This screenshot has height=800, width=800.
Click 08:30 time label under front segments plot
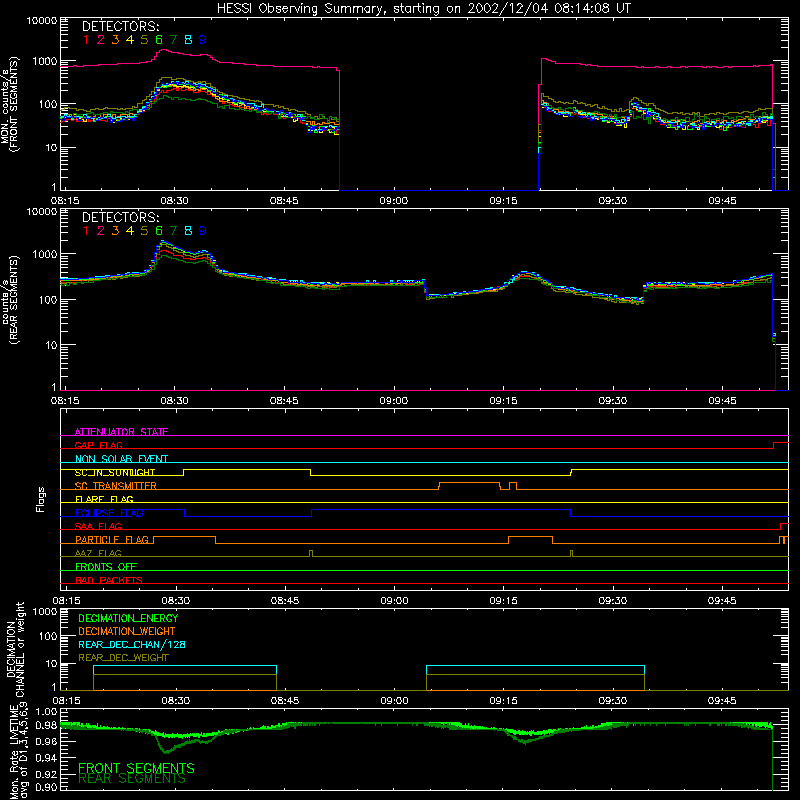(x=174, y=201)
